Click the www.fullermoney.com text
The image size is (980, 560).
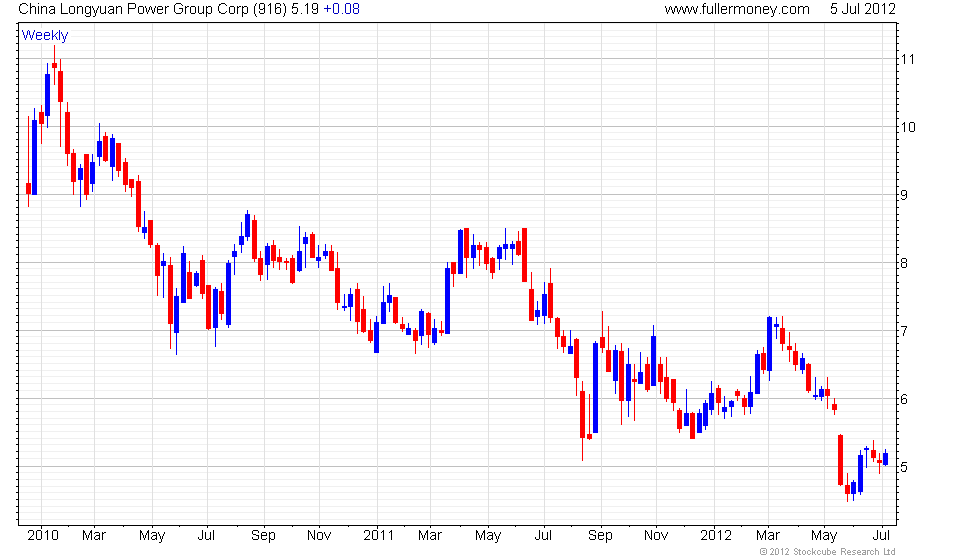pyautogui.click(x=737, y=9)
